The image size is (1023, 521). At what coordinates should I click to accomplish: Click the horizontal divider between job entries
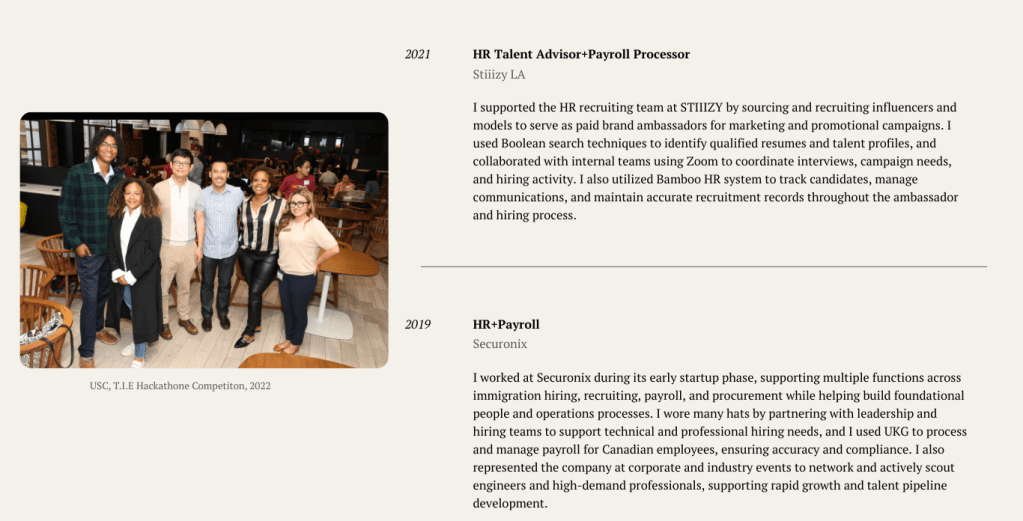coord(703,267)
